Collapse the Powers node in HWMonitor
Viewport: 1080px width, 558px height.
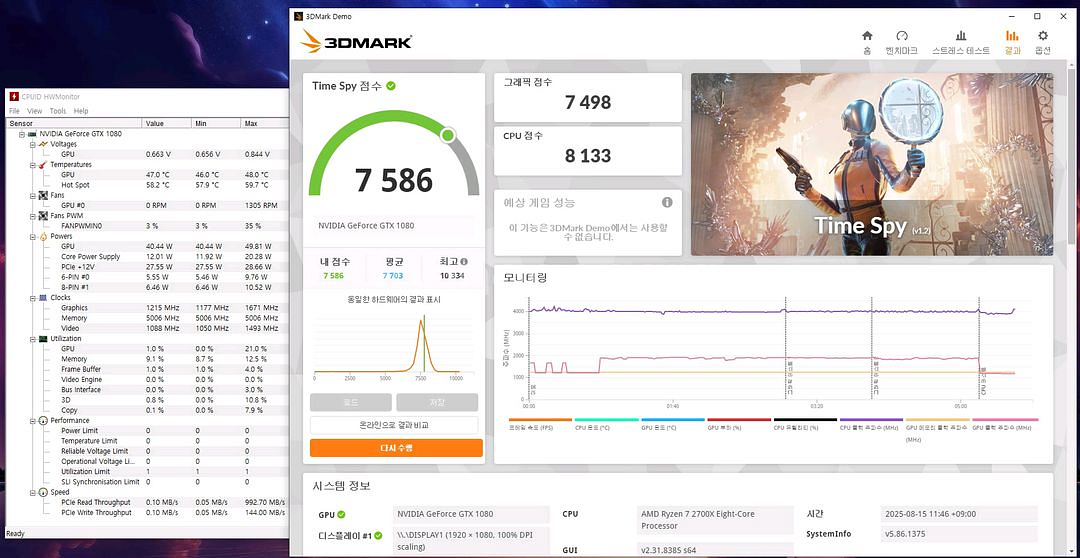(32, 236)
